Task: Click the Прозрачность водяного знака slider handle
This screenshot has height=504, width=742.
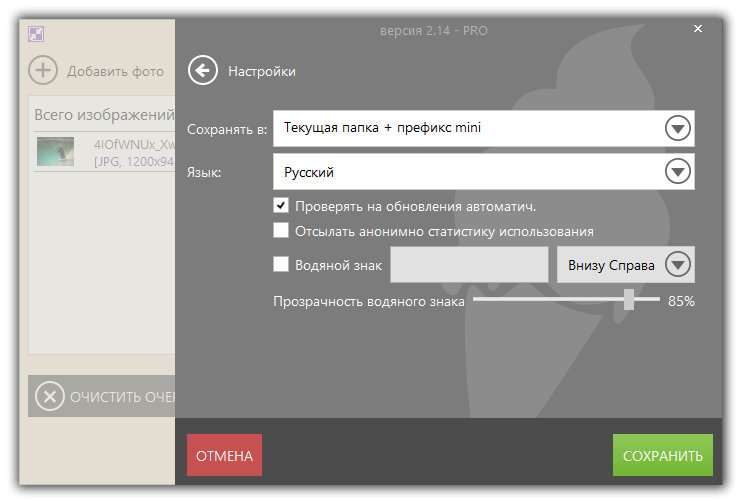Action: pos(629,300)
